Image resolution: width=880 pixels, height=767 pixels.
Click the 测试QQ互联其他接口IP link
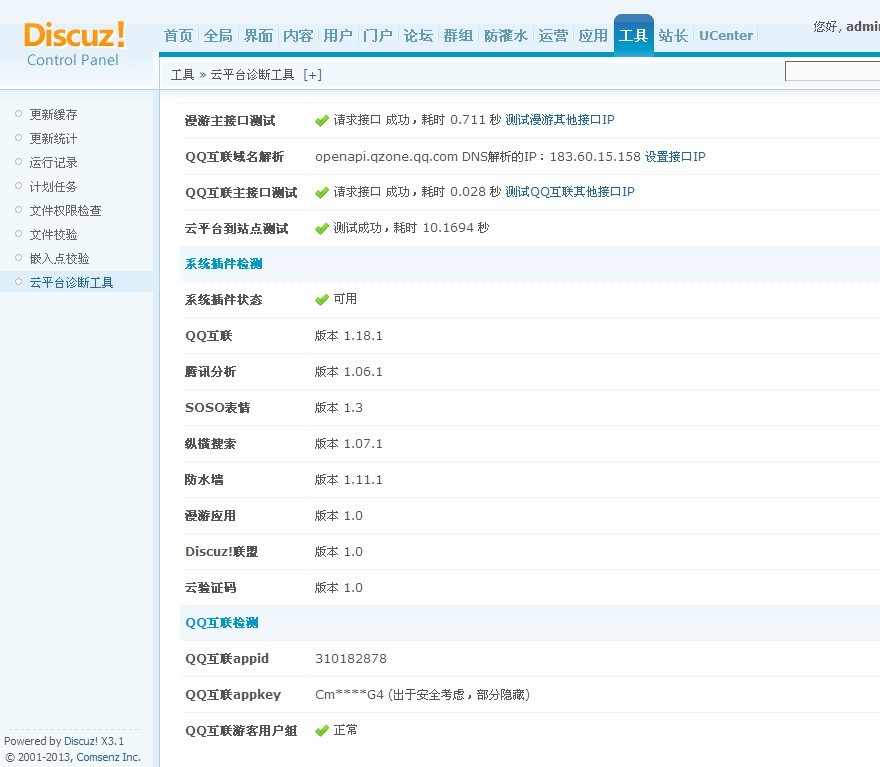point(570,192)
